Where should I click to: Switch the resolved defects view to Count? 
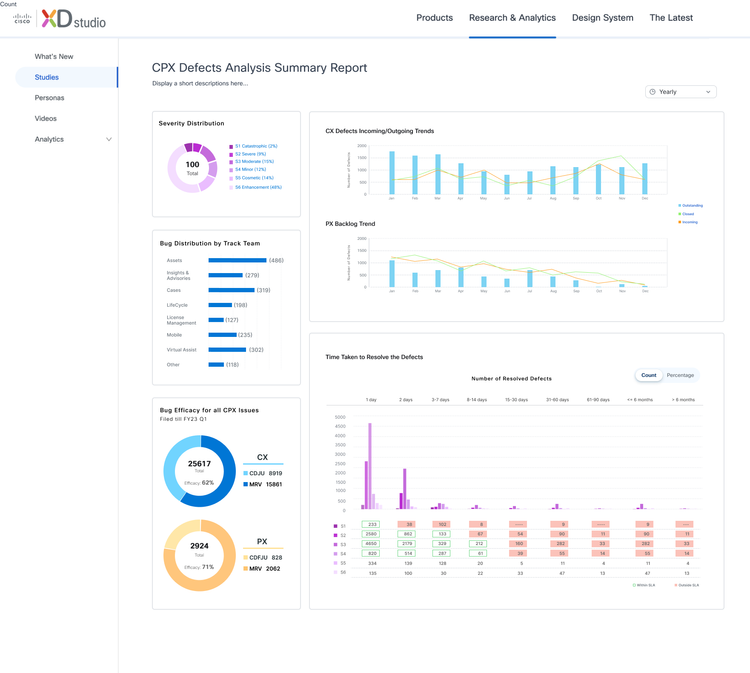click(649, 375)
